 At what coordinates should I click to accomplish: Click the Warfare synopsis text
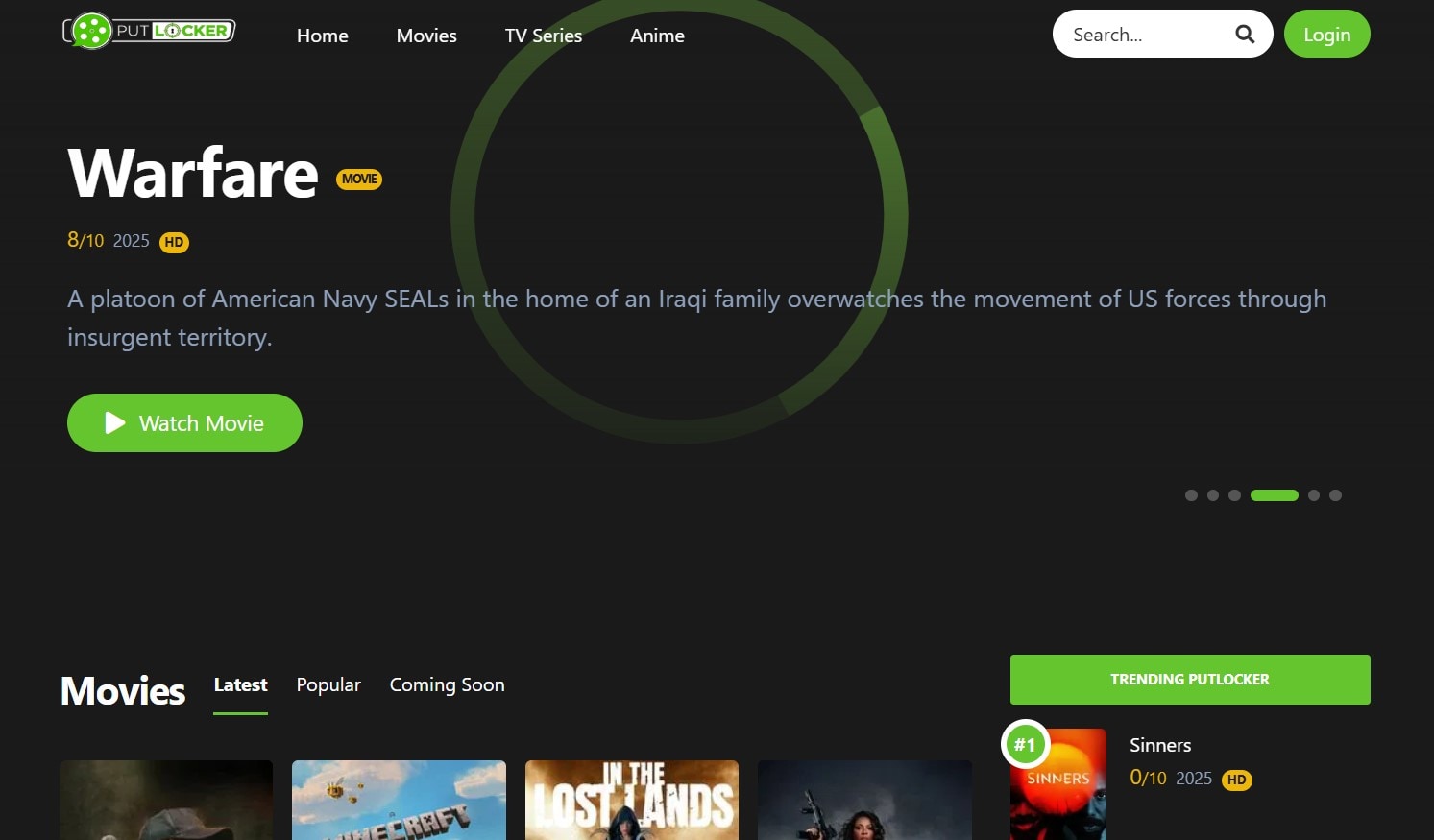(x=696, y=318)
